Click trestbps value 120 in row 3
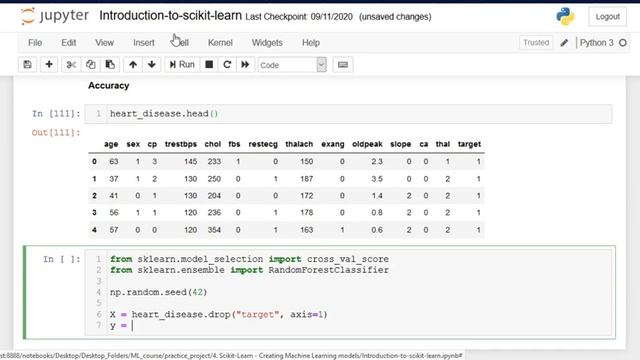The width and height of the screenshot is (640, 360). [190, 213]
